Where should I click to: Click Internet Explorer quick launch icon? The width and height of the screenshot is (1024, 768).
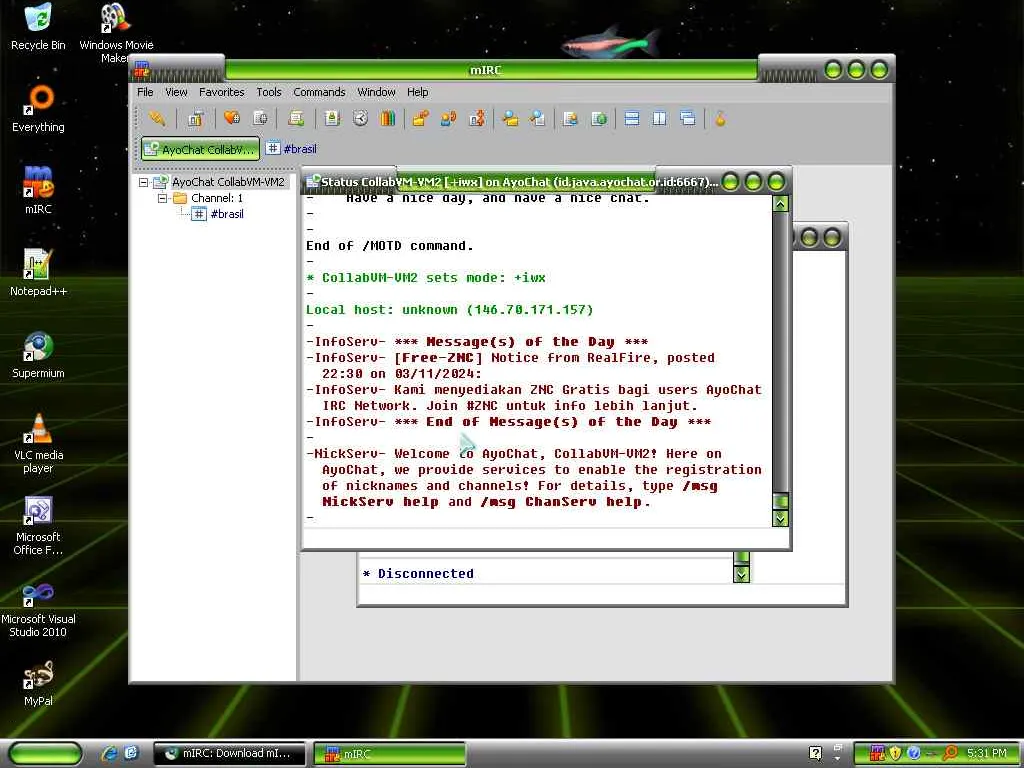coord(108,753)
